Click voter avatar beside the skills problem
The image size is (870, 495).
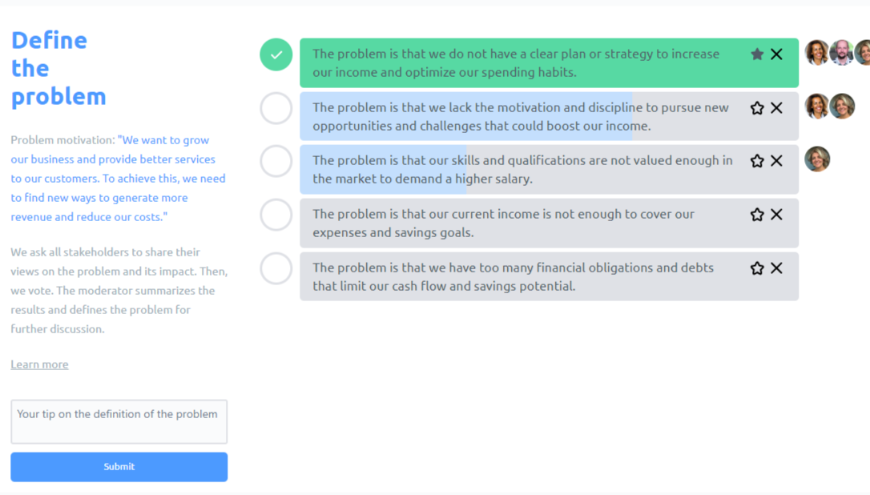click(x=817, y=159)
